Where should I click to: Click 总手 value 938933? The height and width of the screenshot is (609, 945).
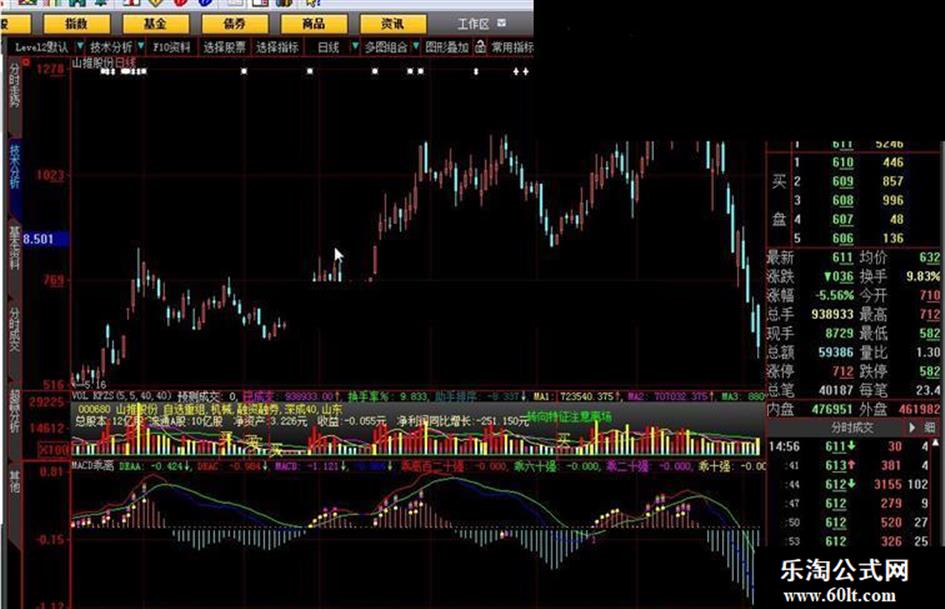pyautogui.click(x=832, y=314)
